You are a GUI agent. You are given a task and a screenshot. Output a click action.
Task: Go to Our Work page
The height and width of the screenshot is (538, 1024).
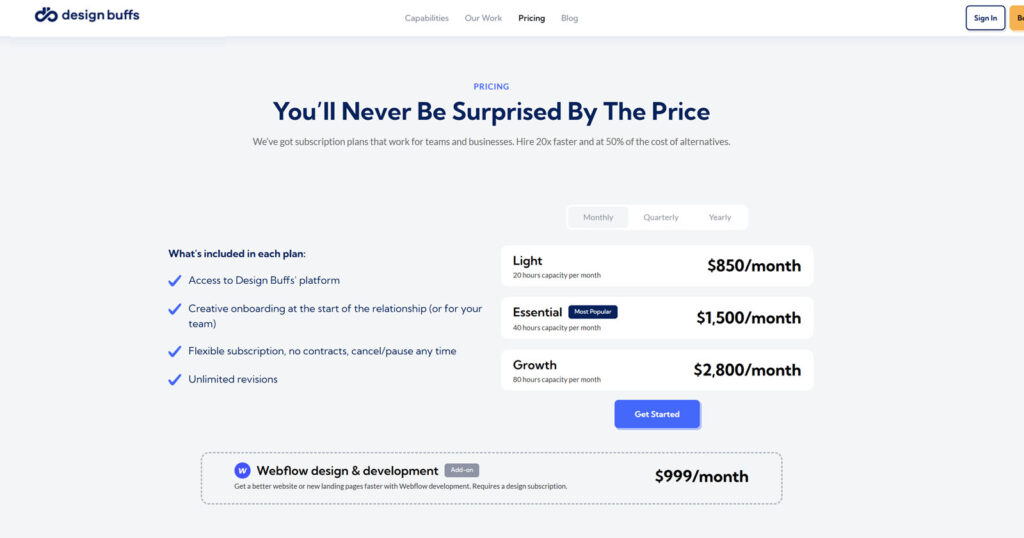pyautogui.click(x=483, y=18)
